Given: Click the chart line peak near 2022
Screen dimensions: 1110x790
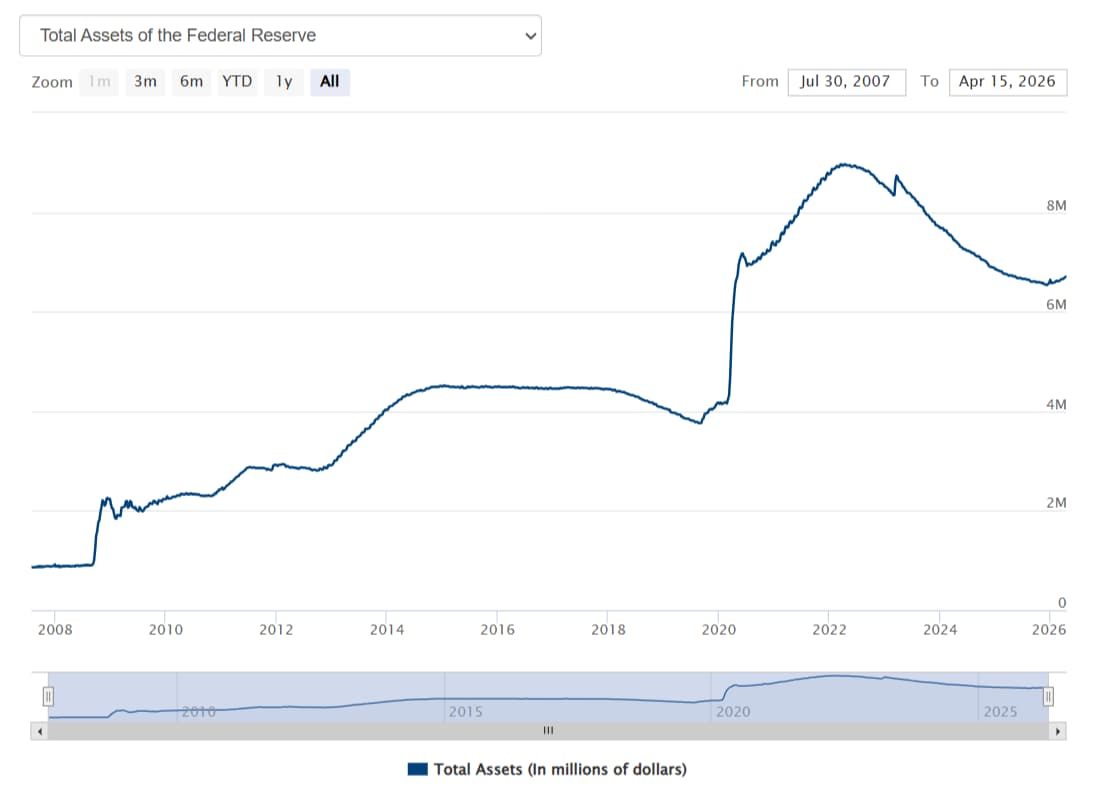Looking at the screenshot, I should [x=845, y=164].
